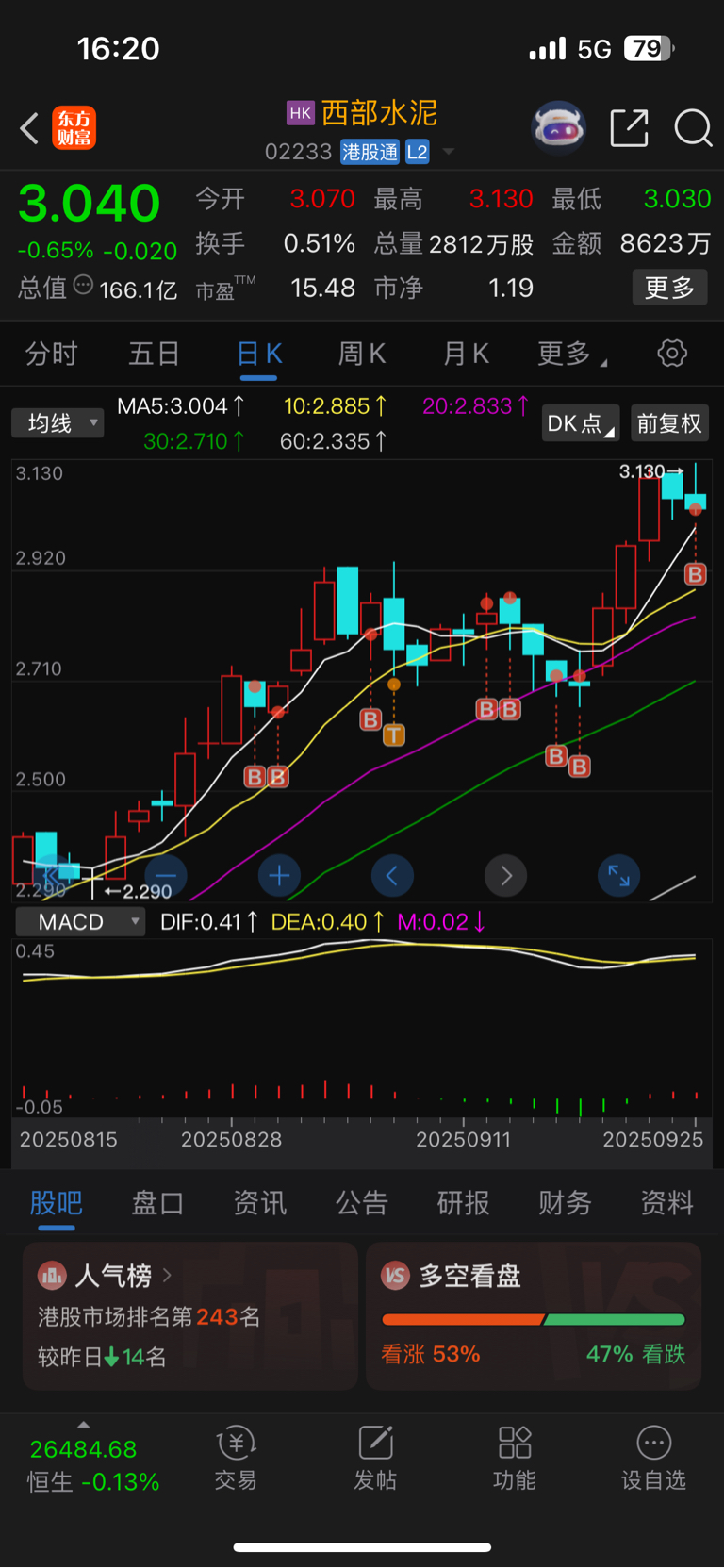Tap the HK market badge
724x1568 pixels.
(300, 113)
